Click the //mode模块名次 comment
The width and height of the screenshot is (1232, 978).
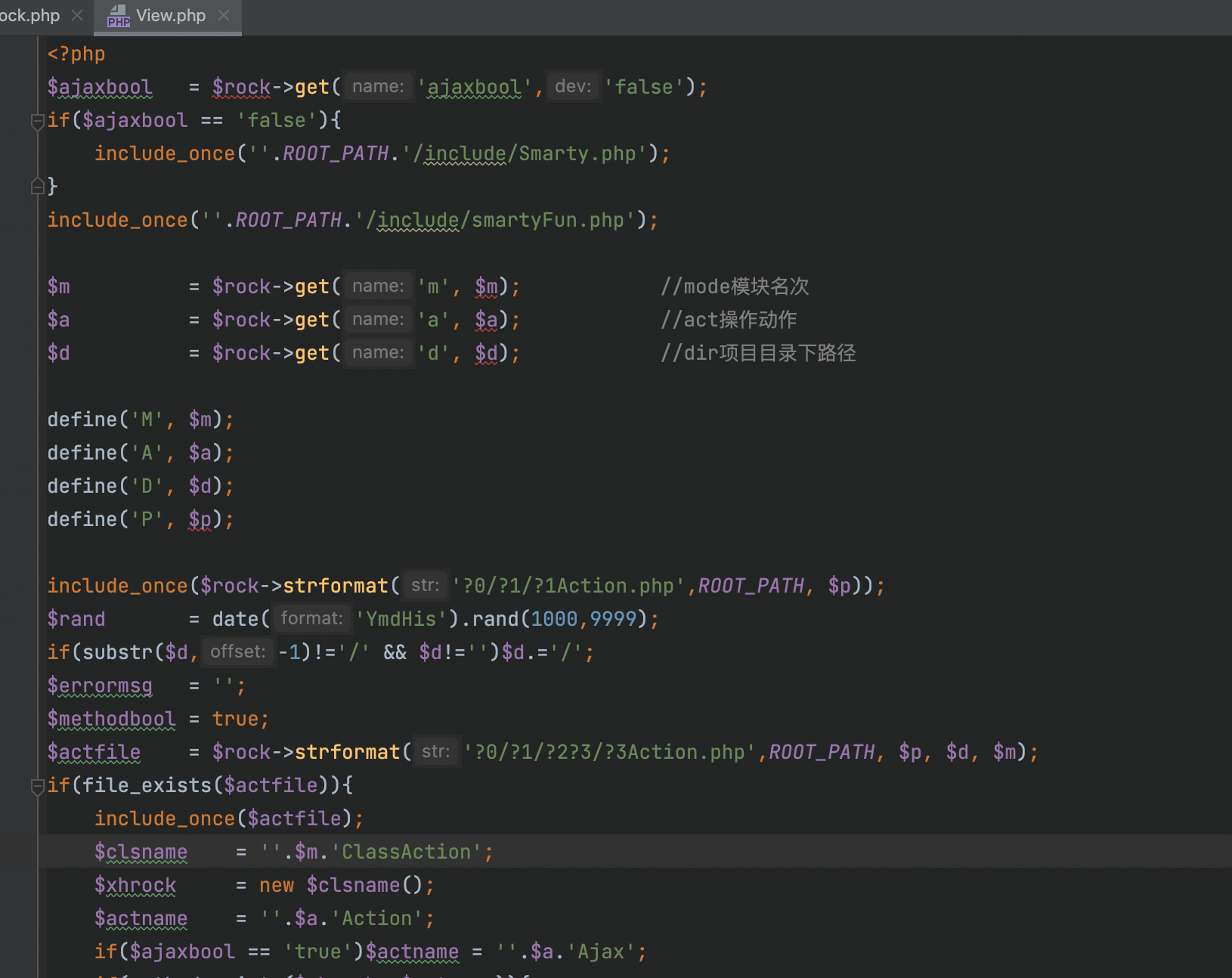pyautogui.click(x=735, y=287)
